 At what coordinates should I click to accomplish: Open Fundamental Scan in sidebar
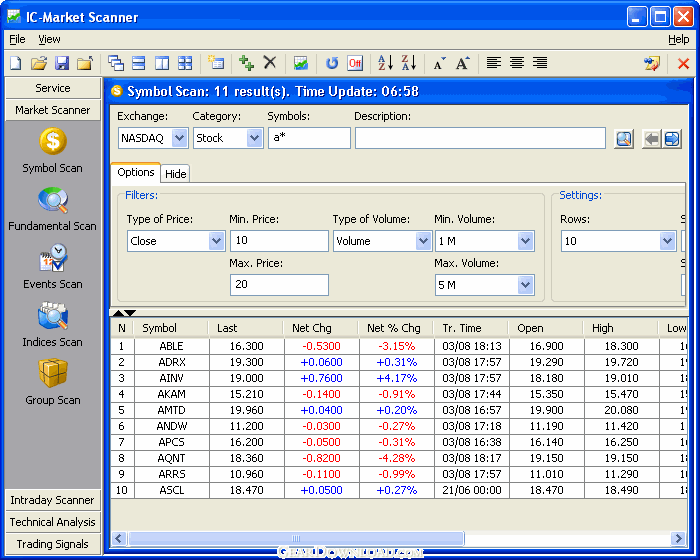pyautogui.click(x=53, y=209)
